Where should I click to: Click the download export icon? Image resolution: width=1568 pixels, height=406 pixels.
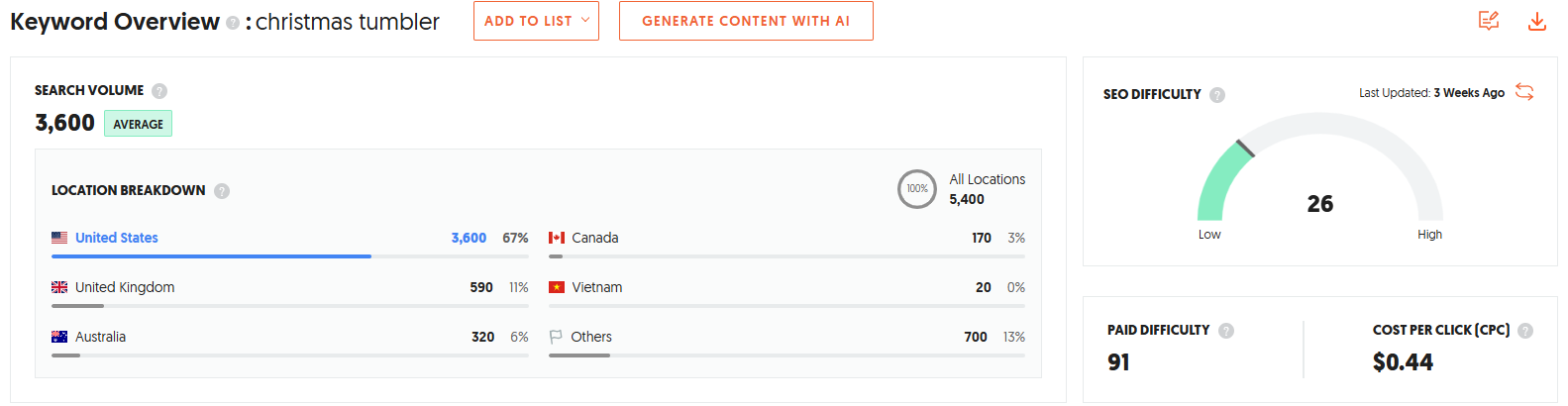pos(1536,21)
